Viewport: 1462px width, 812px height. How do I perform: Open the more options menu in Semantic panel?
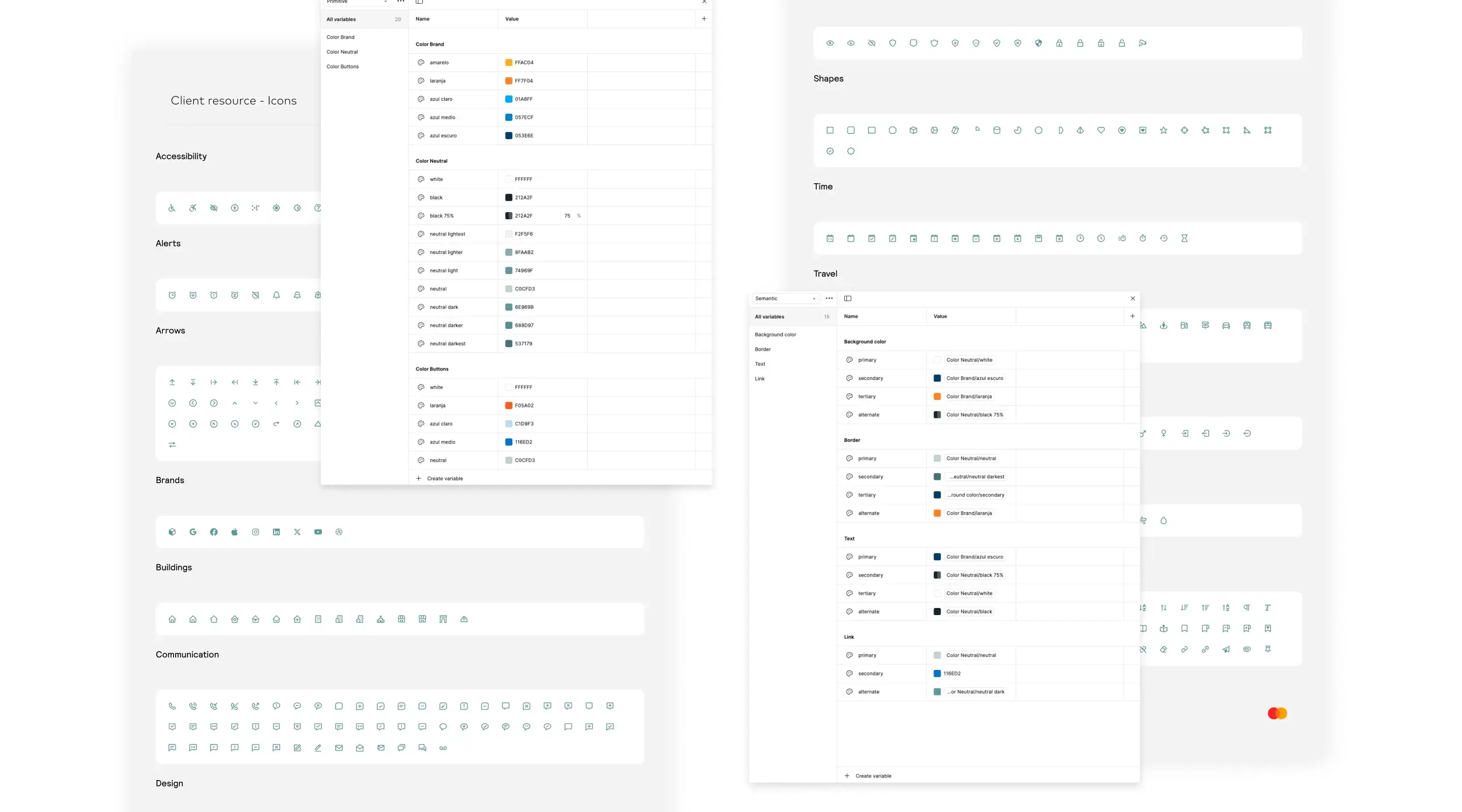(x=829, y=298)
